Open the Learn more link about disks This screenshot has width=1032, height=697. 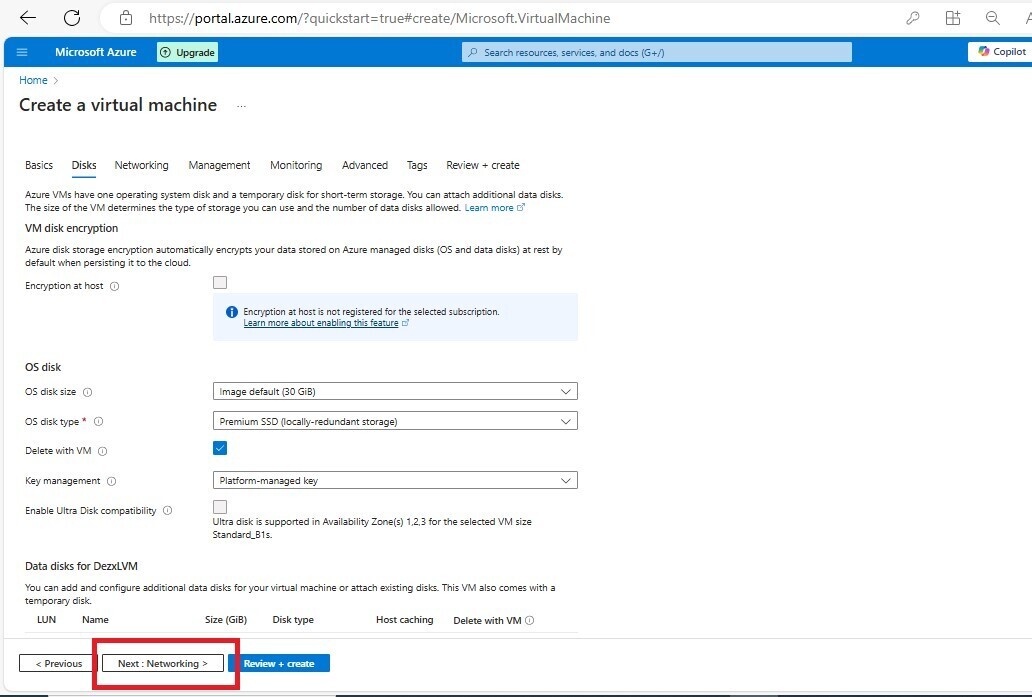tap(494, 208)
